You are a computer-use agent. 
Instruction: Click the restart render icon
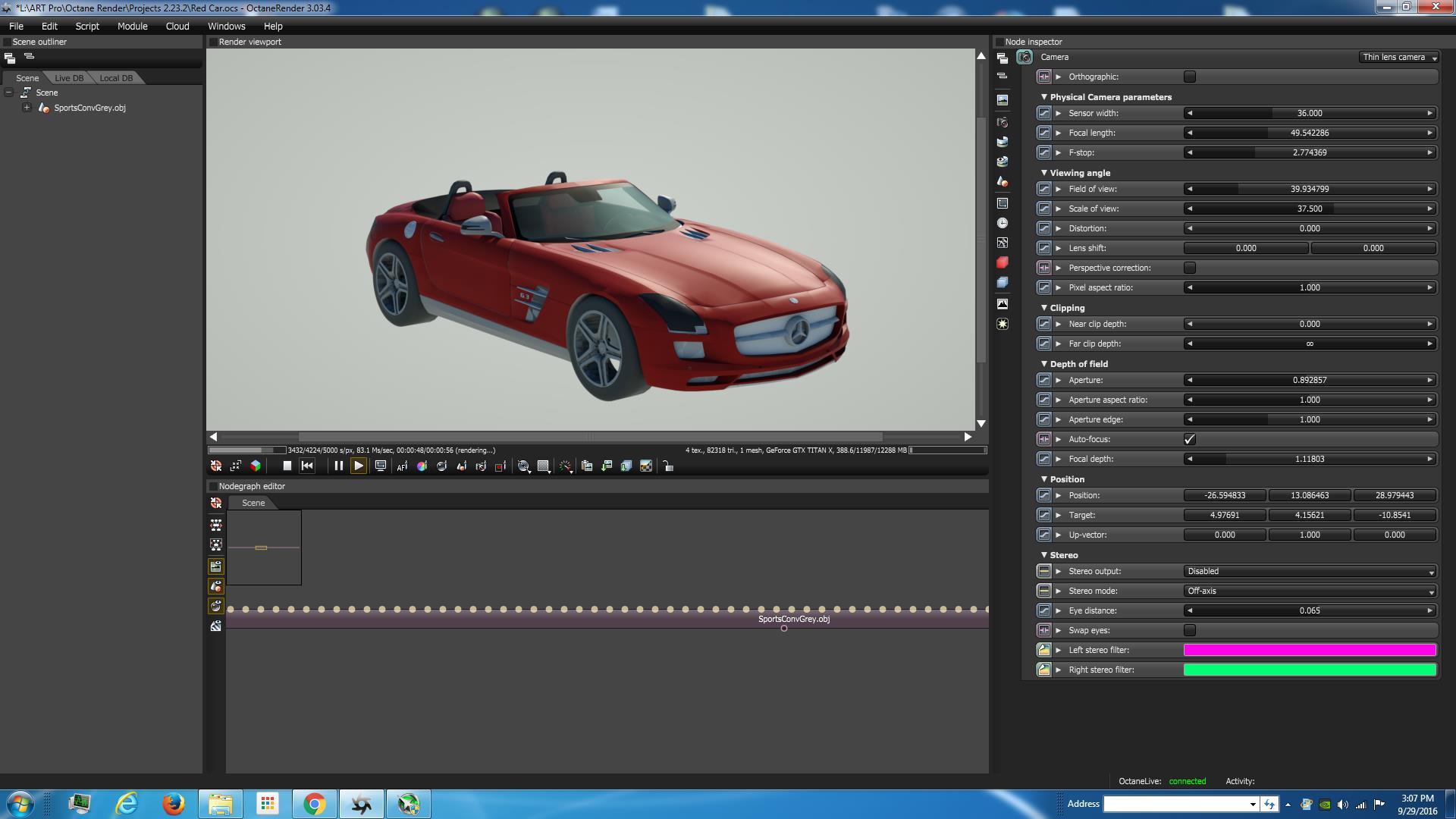(307, 466)
